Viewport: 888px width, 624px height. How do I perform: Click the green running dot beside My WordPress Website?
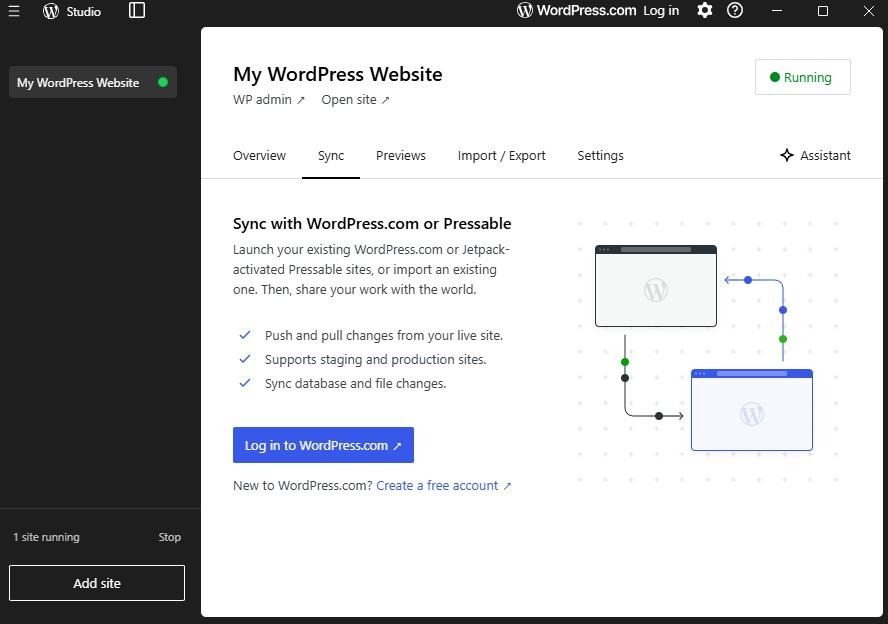point(162,82)
